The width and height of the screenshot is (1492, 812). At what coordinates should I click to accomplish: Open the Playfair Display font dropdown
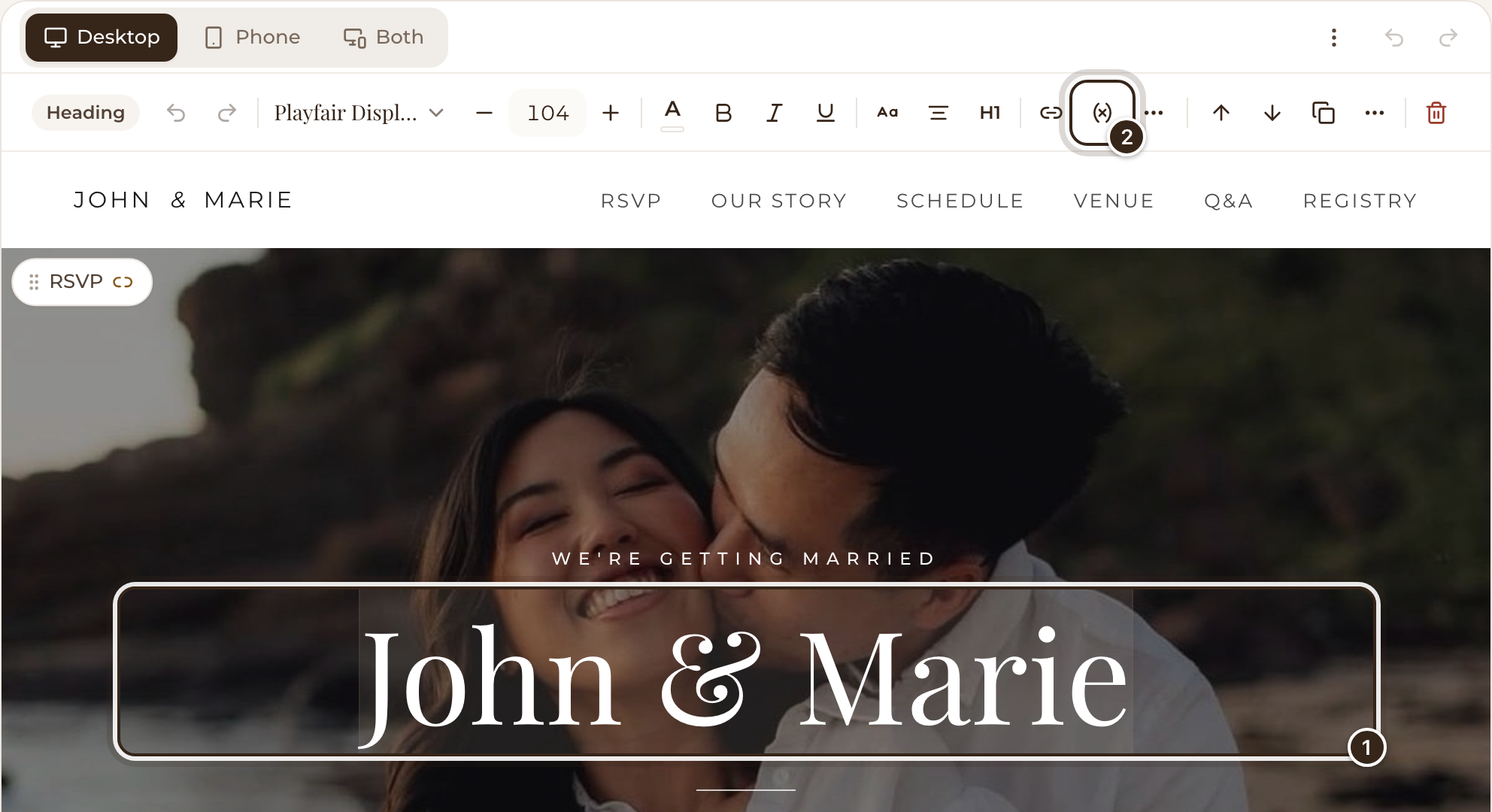coord(359,113)
